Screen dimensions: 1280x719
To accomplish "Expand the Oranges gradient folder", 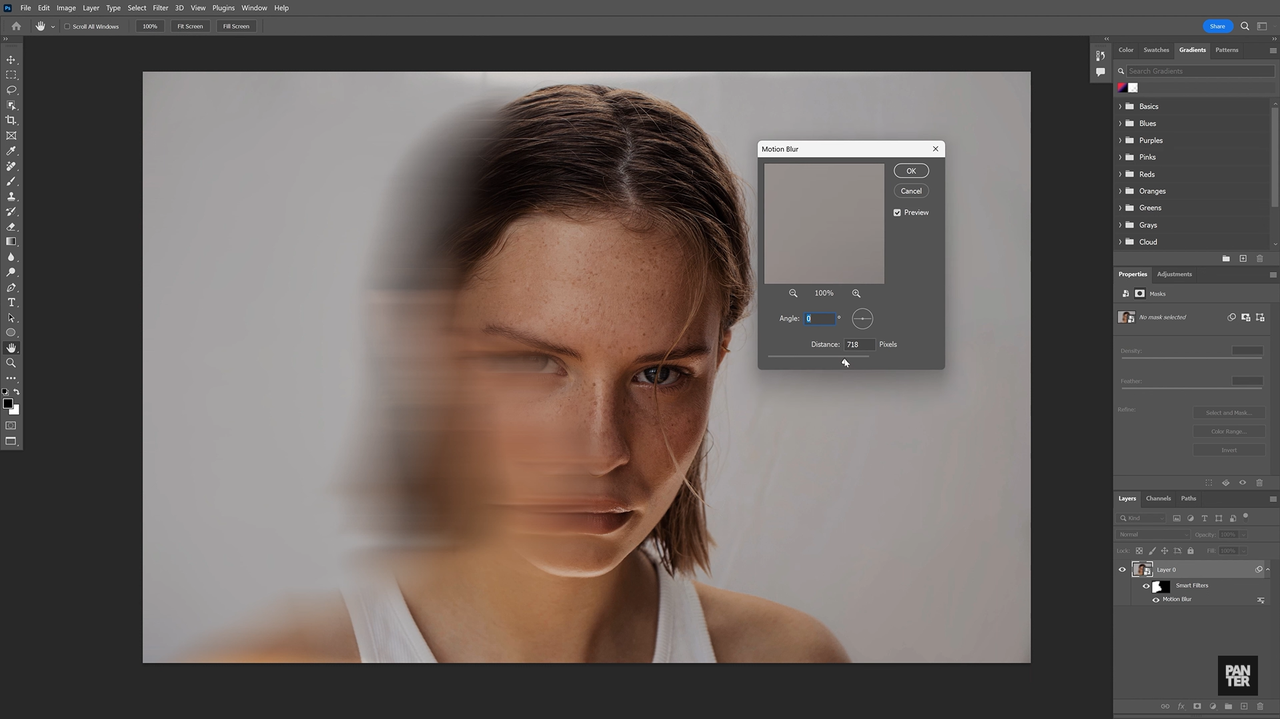I will tap(1120, 191).
